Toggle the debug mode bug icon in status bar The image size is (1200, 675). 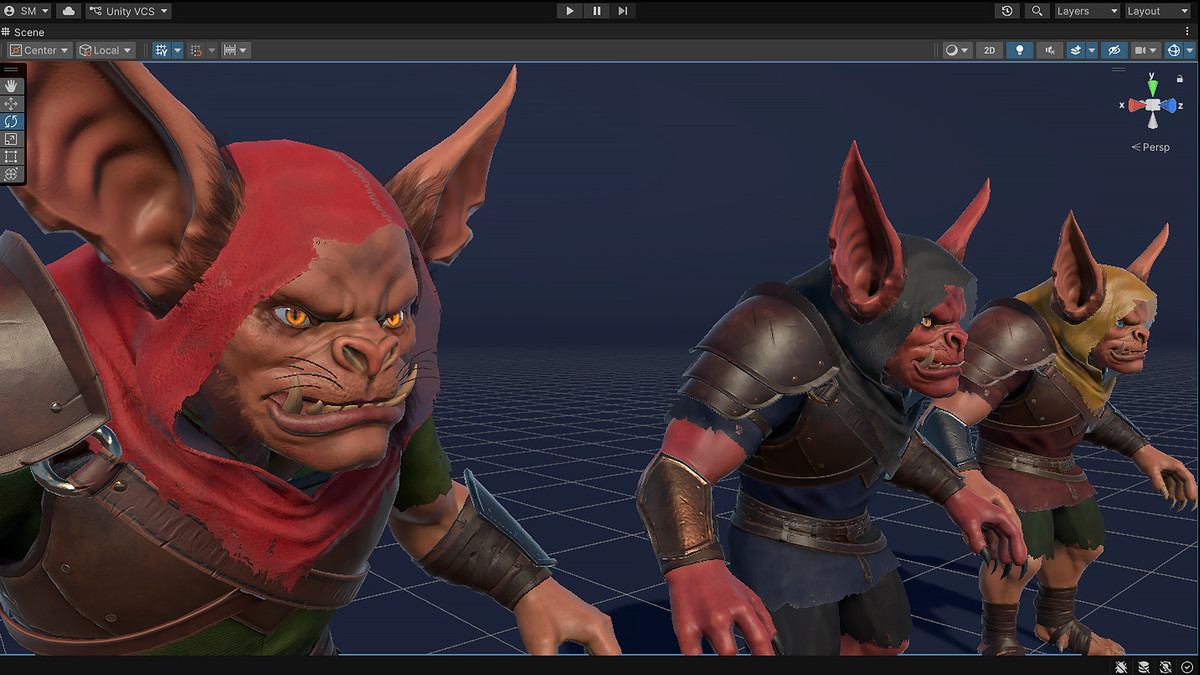point(1122,666)
